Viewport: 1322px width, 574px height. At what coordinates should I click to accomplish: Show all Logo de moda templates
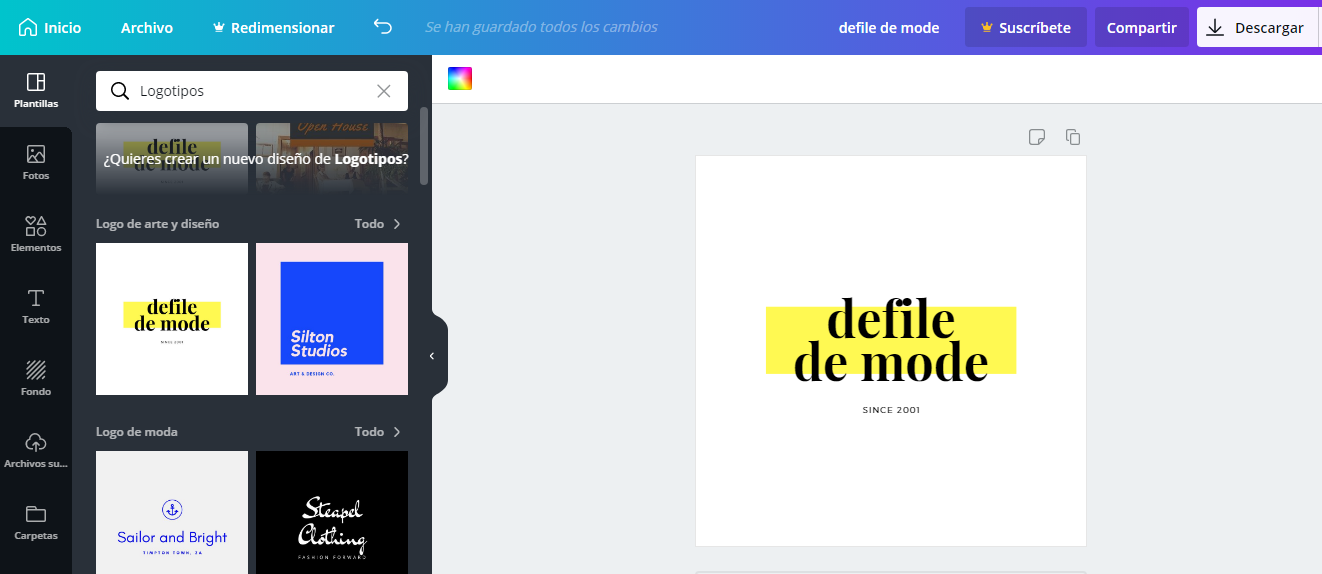[378, 432]
